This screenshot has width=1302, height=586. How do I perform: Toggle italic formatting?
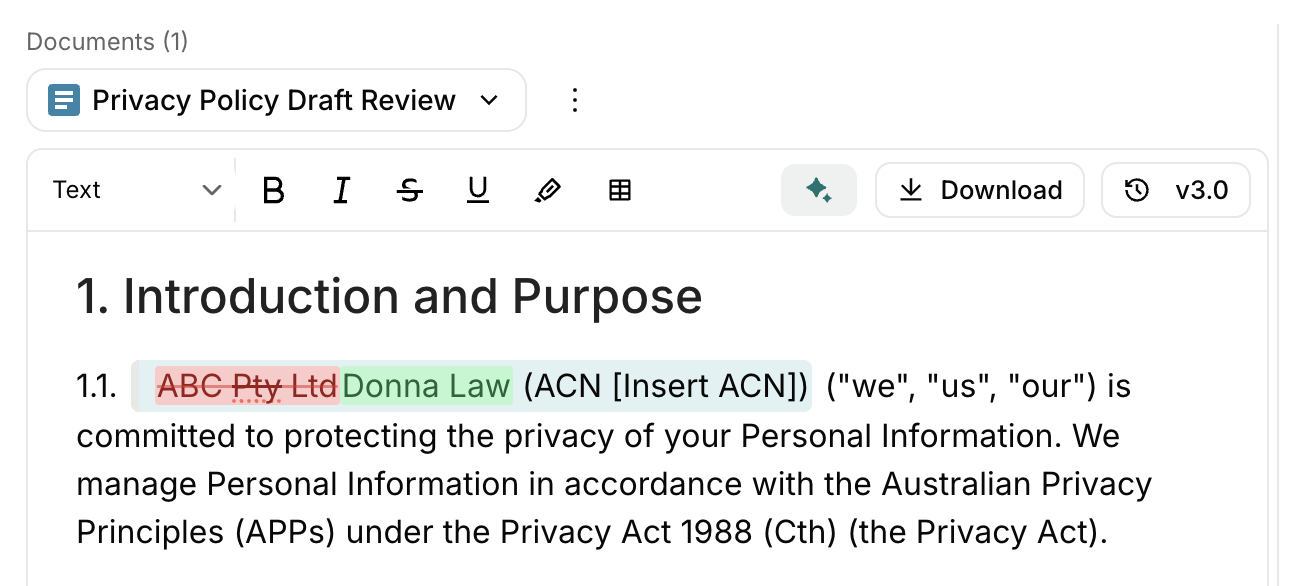click(341, 190)
